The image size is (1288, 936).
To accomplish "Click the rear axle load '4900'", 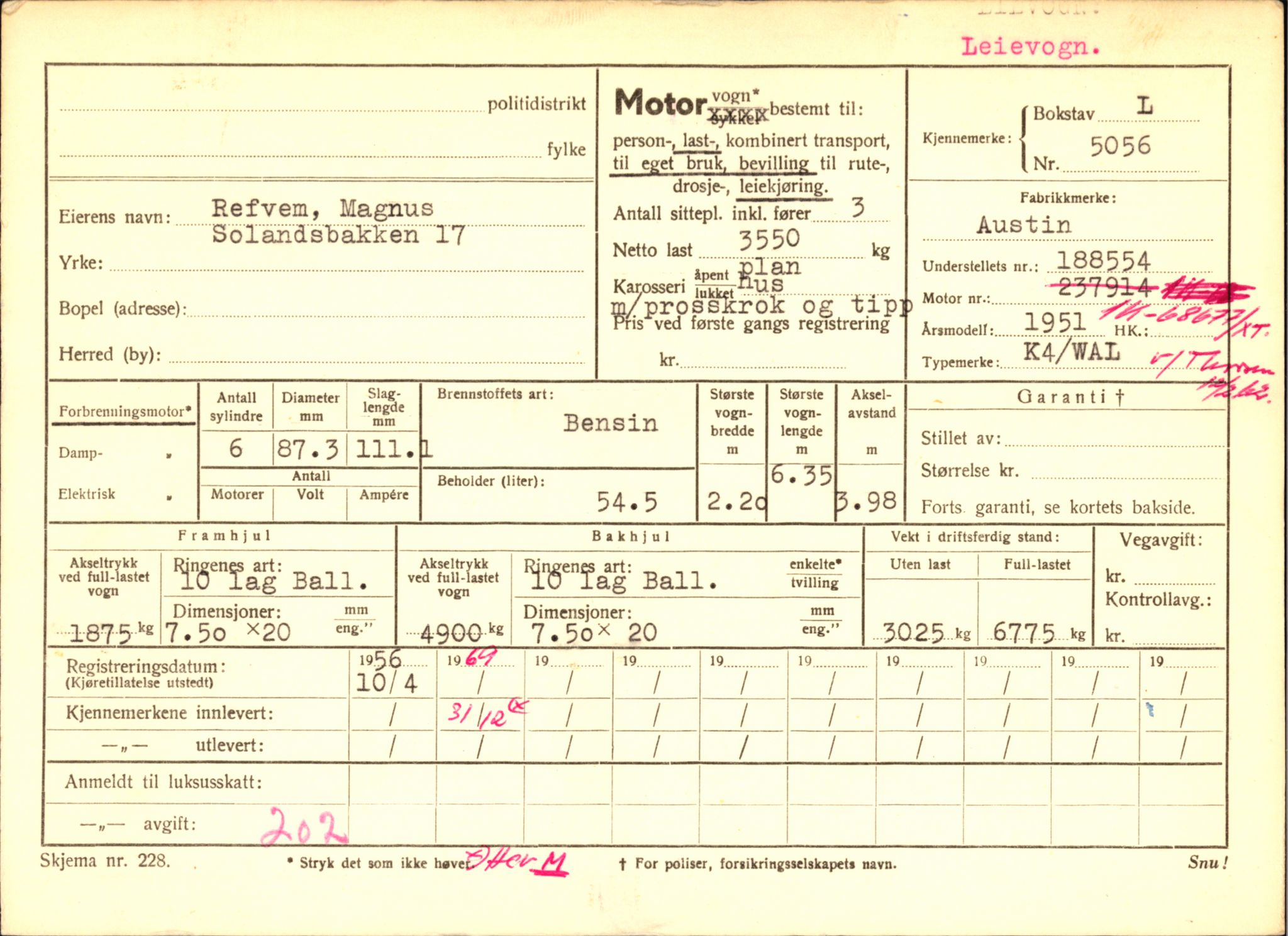I will (452, 634).
